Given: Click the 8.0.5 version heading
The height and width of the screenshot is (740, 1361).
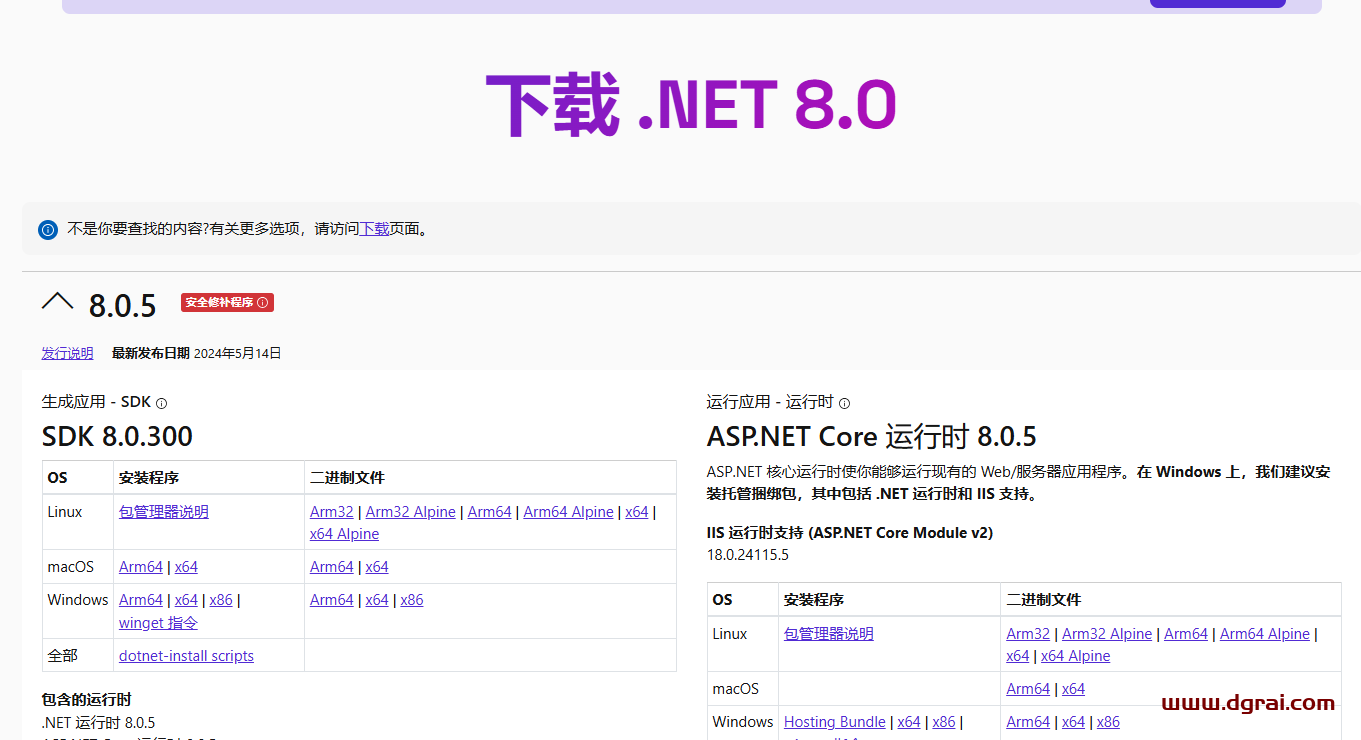Looking at the screenshot, I should click(123, 306).
